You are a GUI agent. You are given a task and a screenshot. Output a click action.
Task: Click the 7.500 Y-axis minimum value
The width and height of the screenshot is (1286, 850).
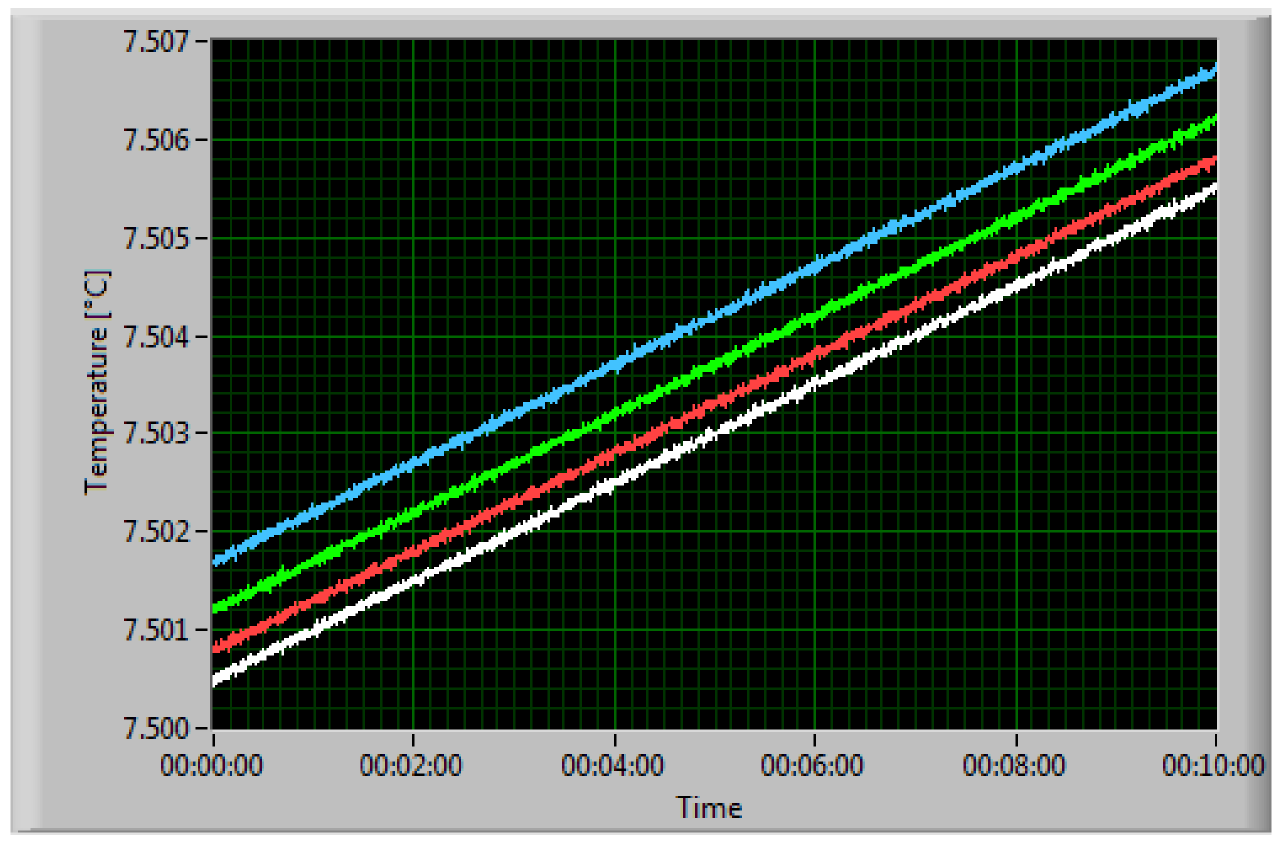click(158, 728)
